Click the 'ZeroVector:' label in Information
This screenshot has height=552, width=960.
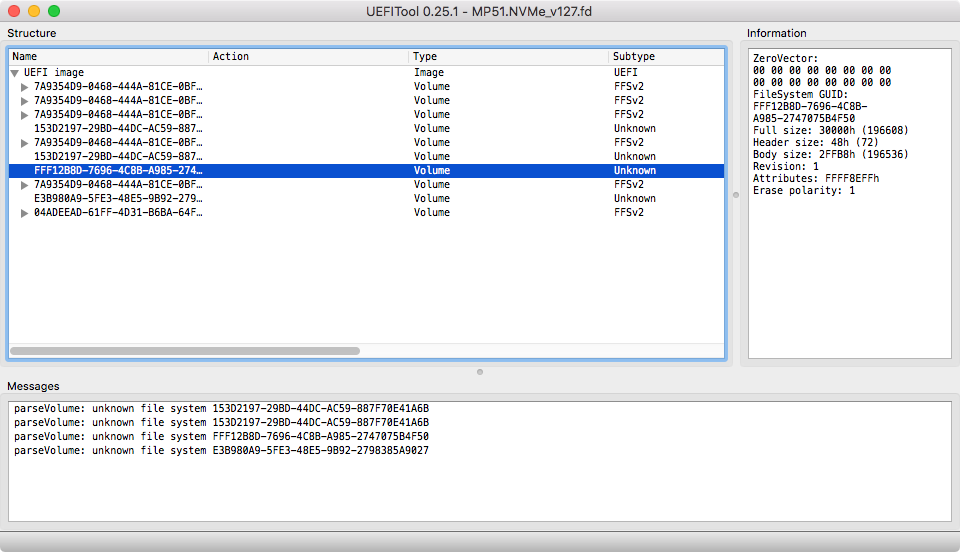(x=786, y=58)
